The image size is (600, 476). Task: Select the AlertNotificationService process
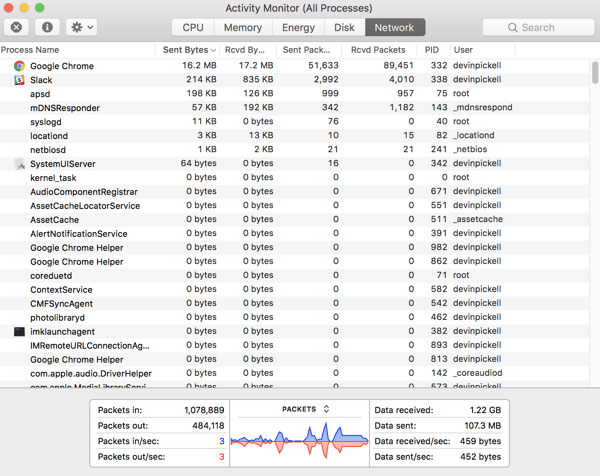point(79,234)
